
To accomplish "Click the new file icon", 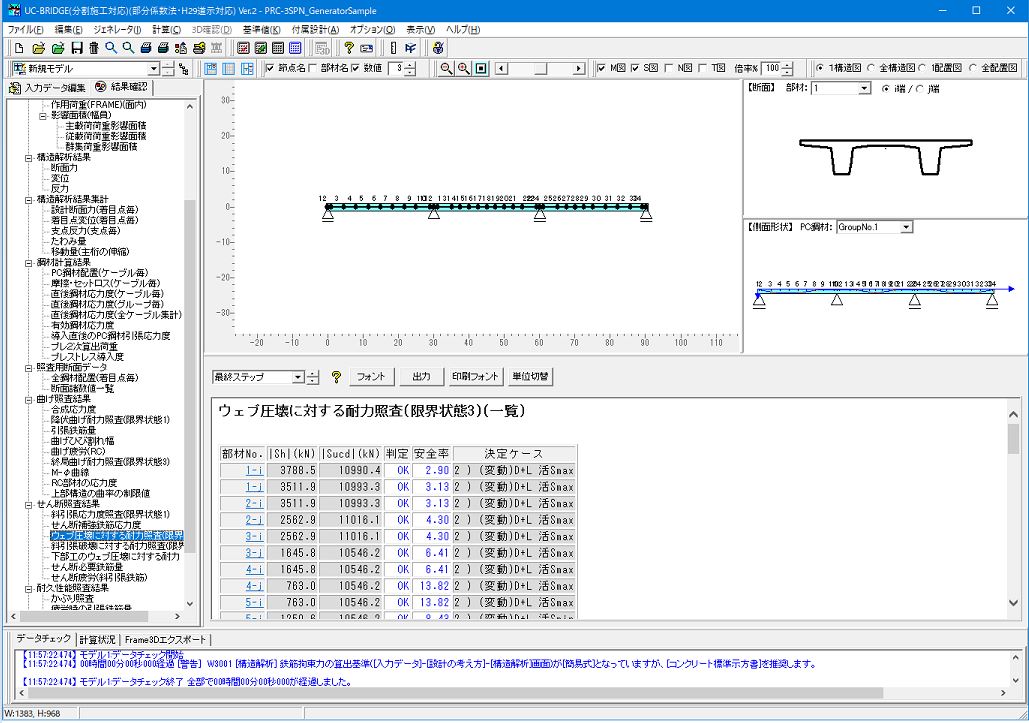I will tap(18, 48).
